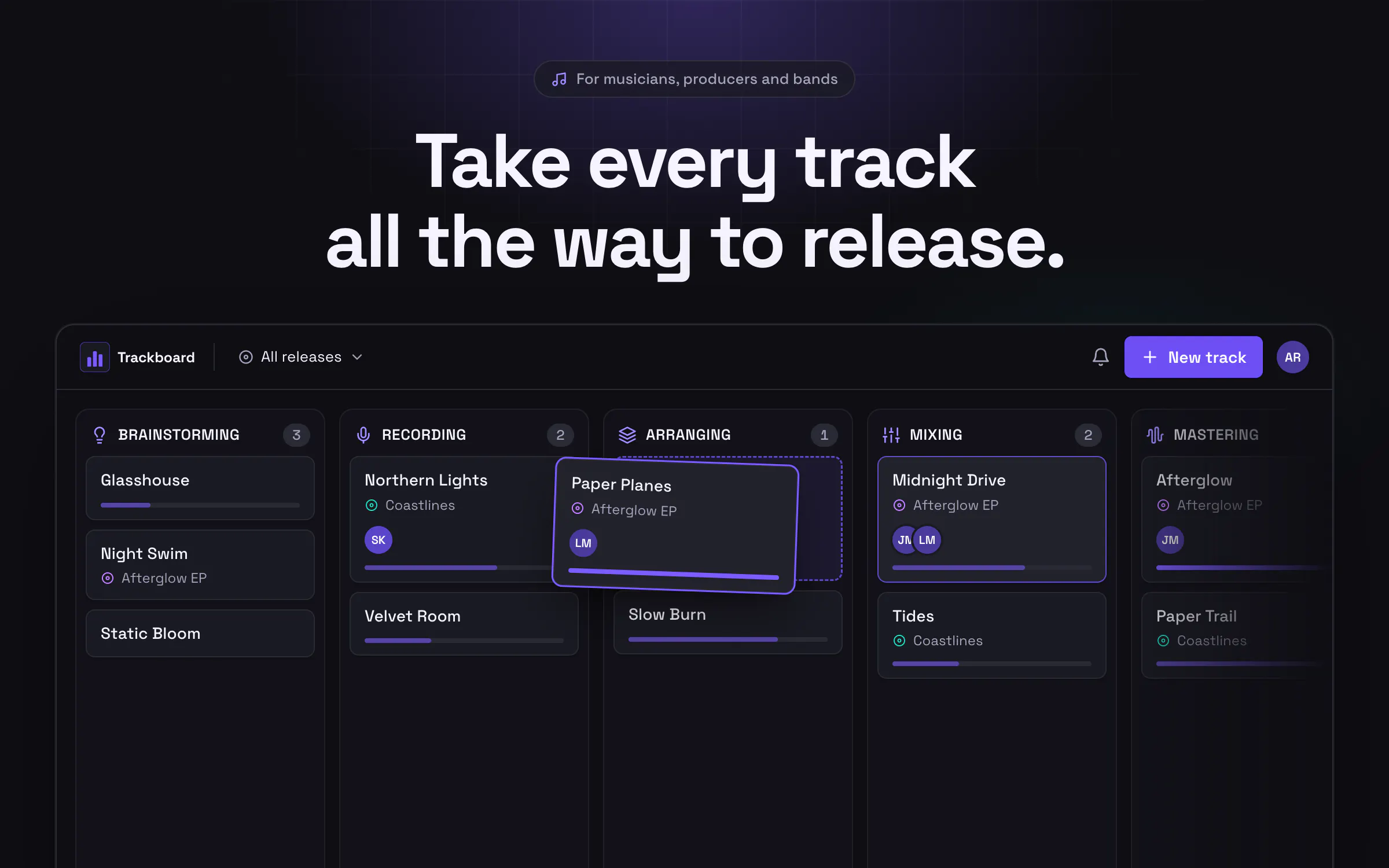Click 'Coastlines' label on Northern Lights card

tap(420, 505)
